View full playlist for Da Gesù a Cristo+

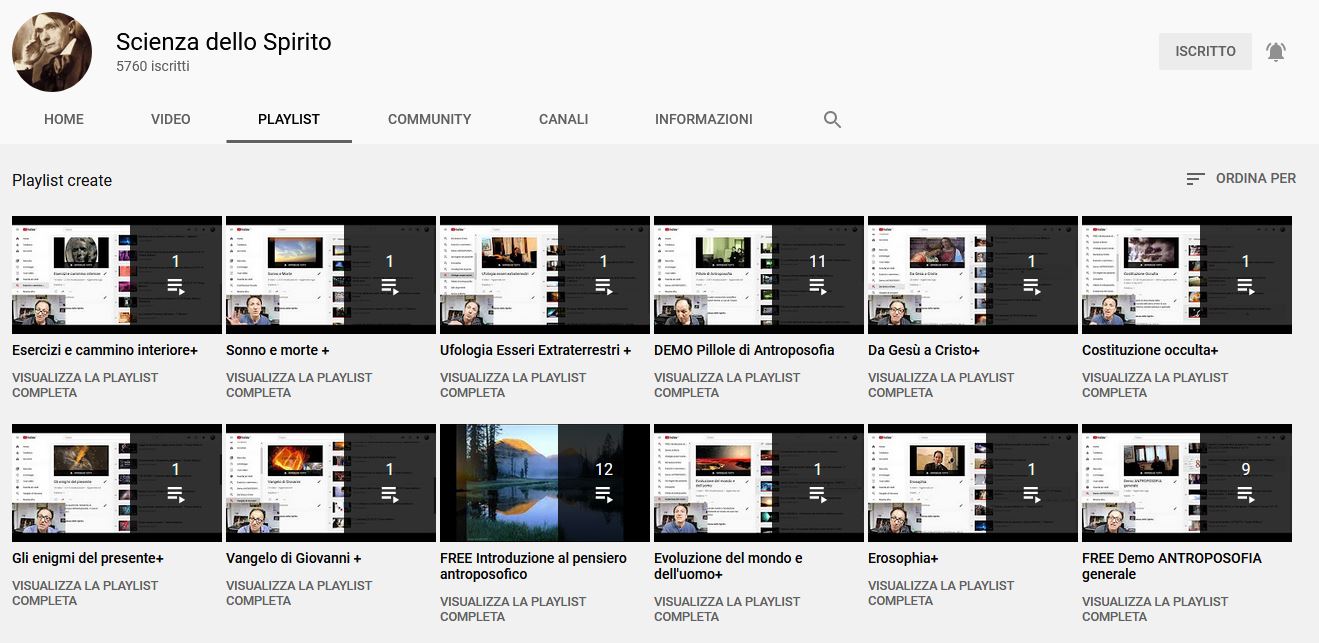point(940,385)
